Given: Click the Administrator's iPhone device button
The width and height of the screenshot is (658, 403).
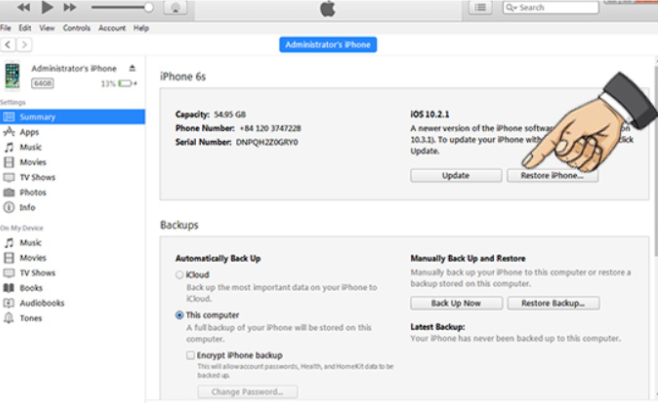Looking at the screenshot, I should tap(328, 44).
